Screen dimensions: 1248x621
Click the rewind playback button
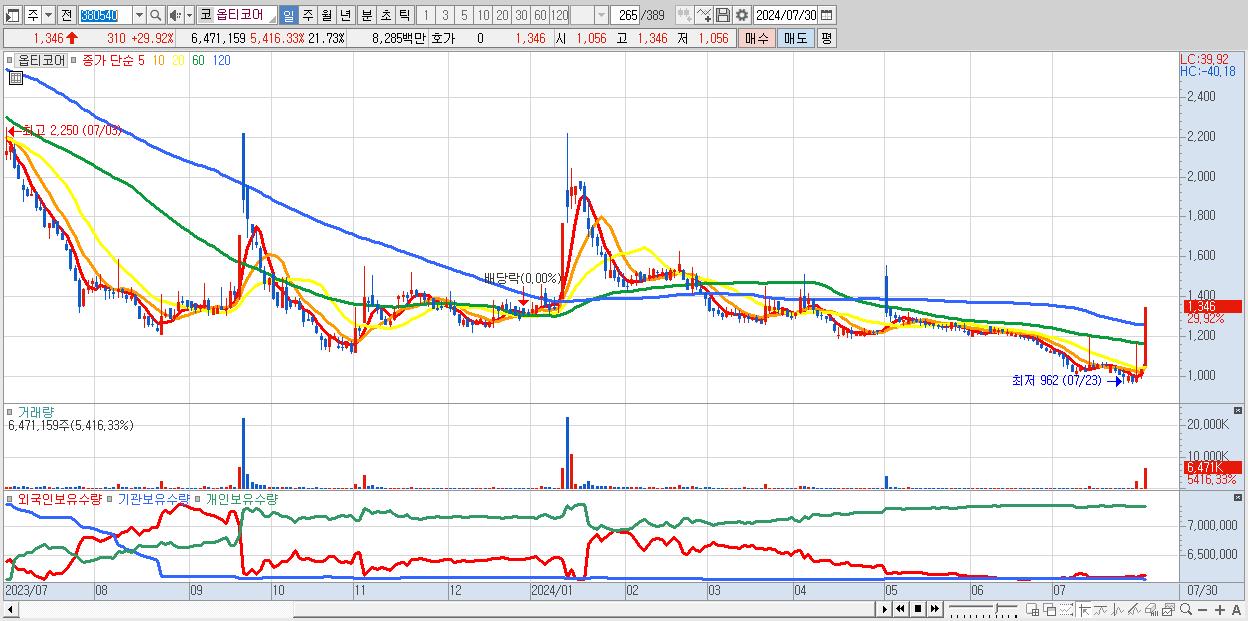tap(900, 609)
